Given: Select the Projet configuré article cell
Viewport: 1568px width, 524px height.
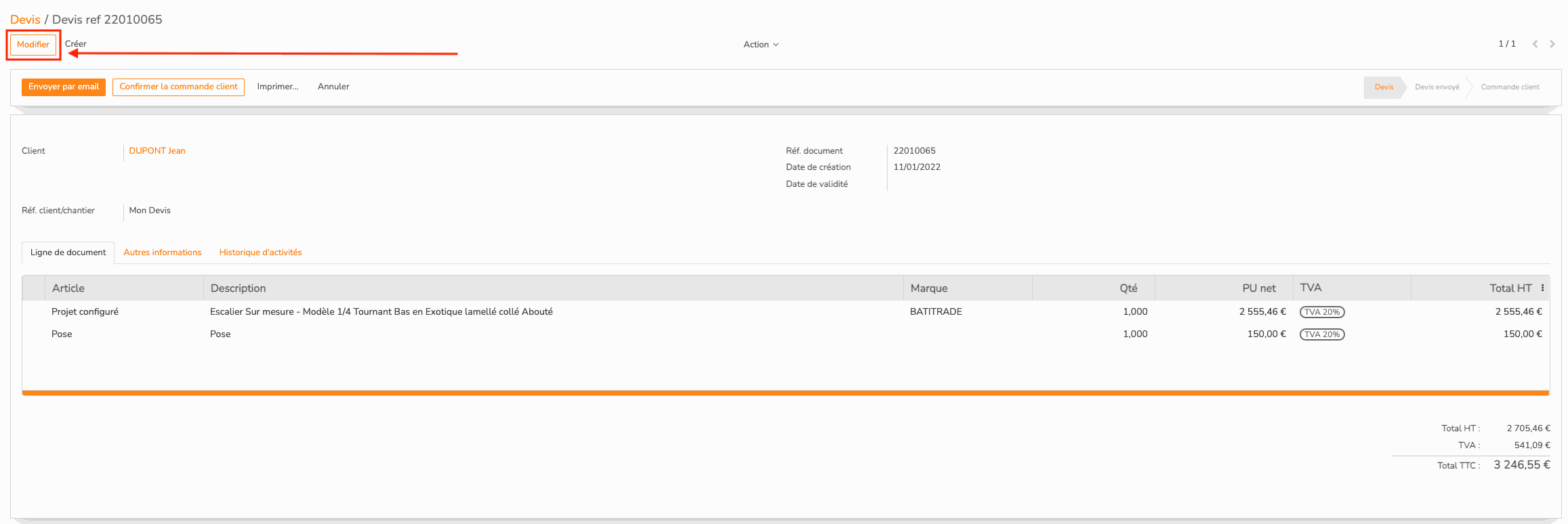Looking at the screenshot, I should 85,312.
